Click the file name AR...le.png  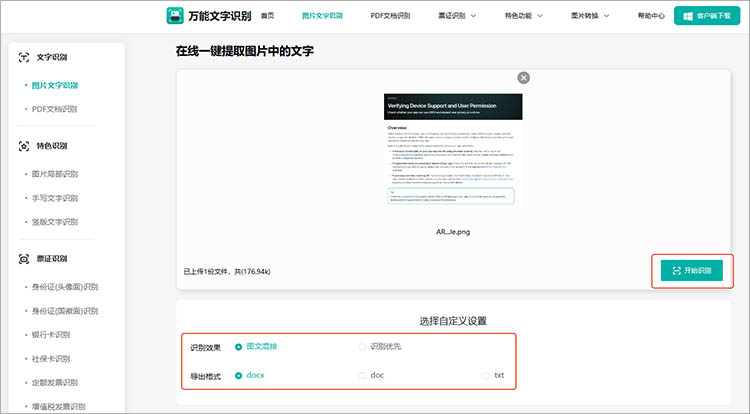[453, 232]
